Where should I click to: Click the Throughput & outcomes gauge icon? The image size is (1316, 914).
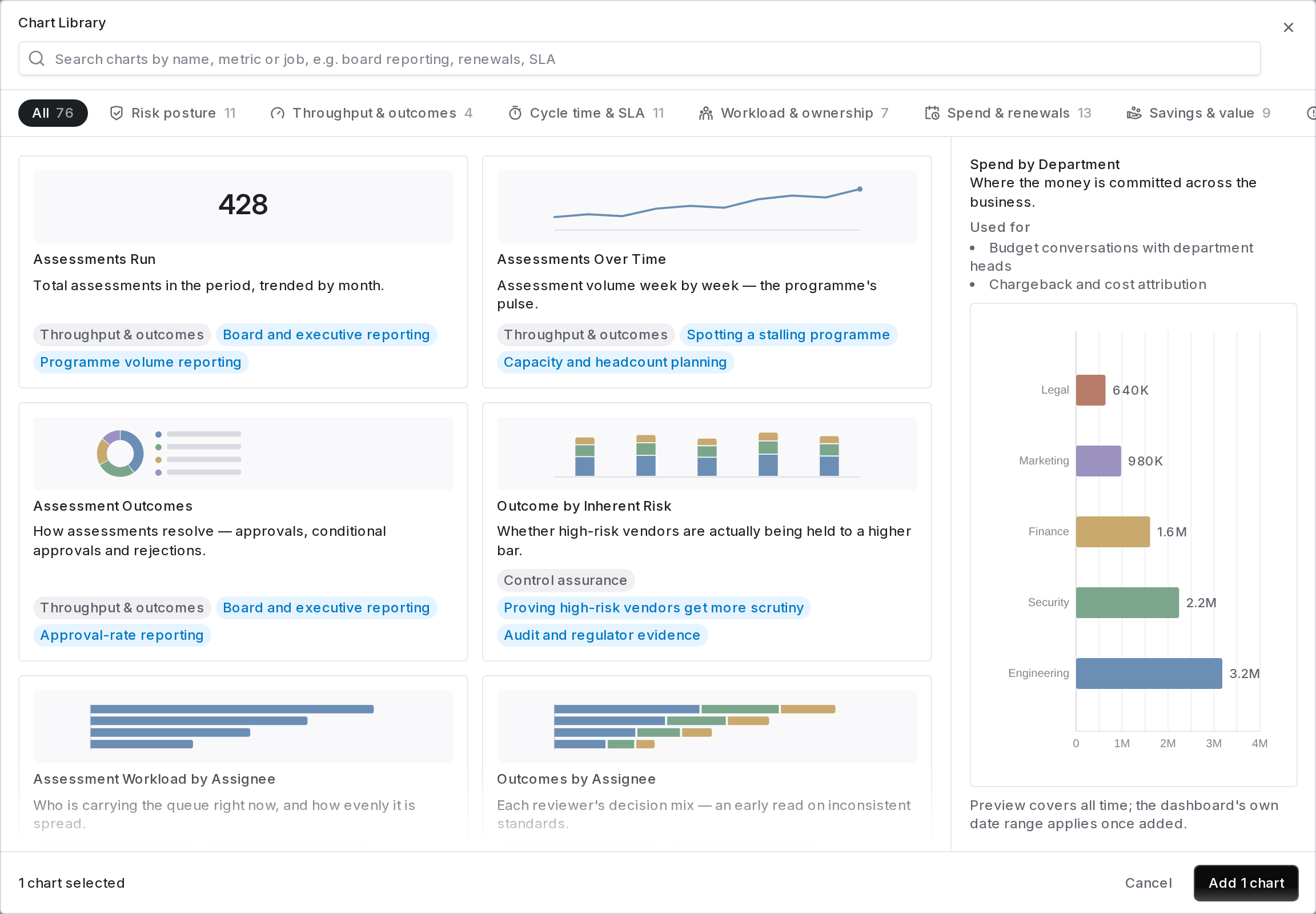(278, 113)
